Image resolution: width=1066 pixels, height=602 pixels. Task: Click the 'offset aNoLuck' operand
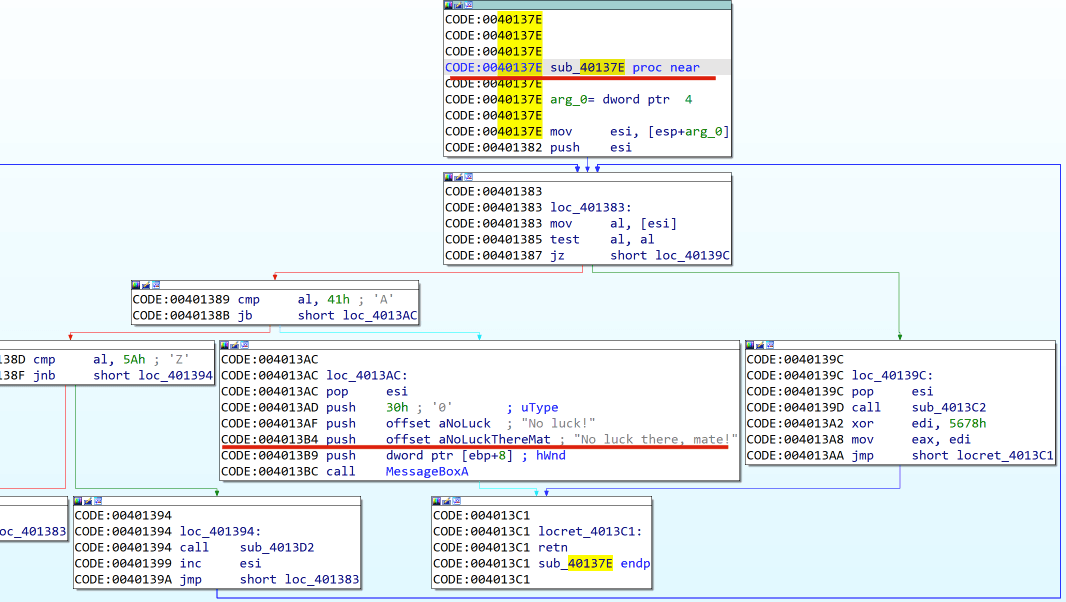pyautogui.click(x=438, y=423)
